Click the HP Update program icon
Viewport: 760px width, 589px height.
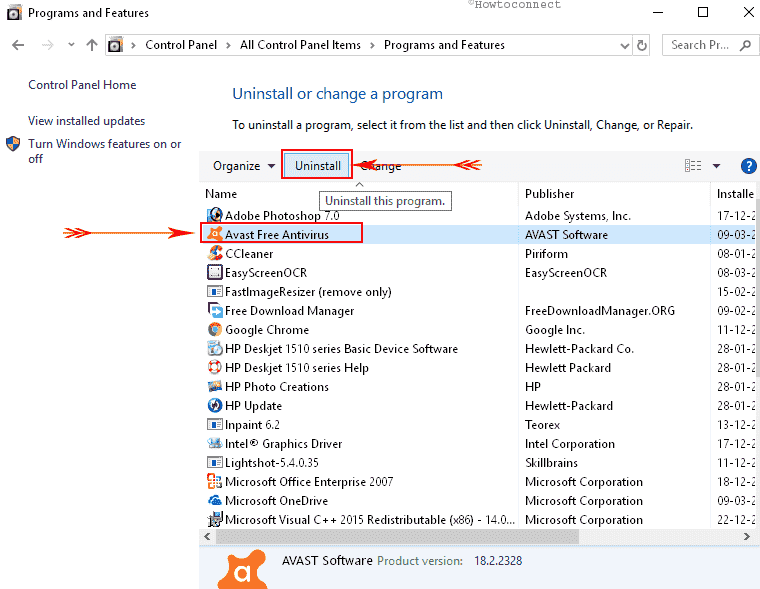click(x=215, y=405)
